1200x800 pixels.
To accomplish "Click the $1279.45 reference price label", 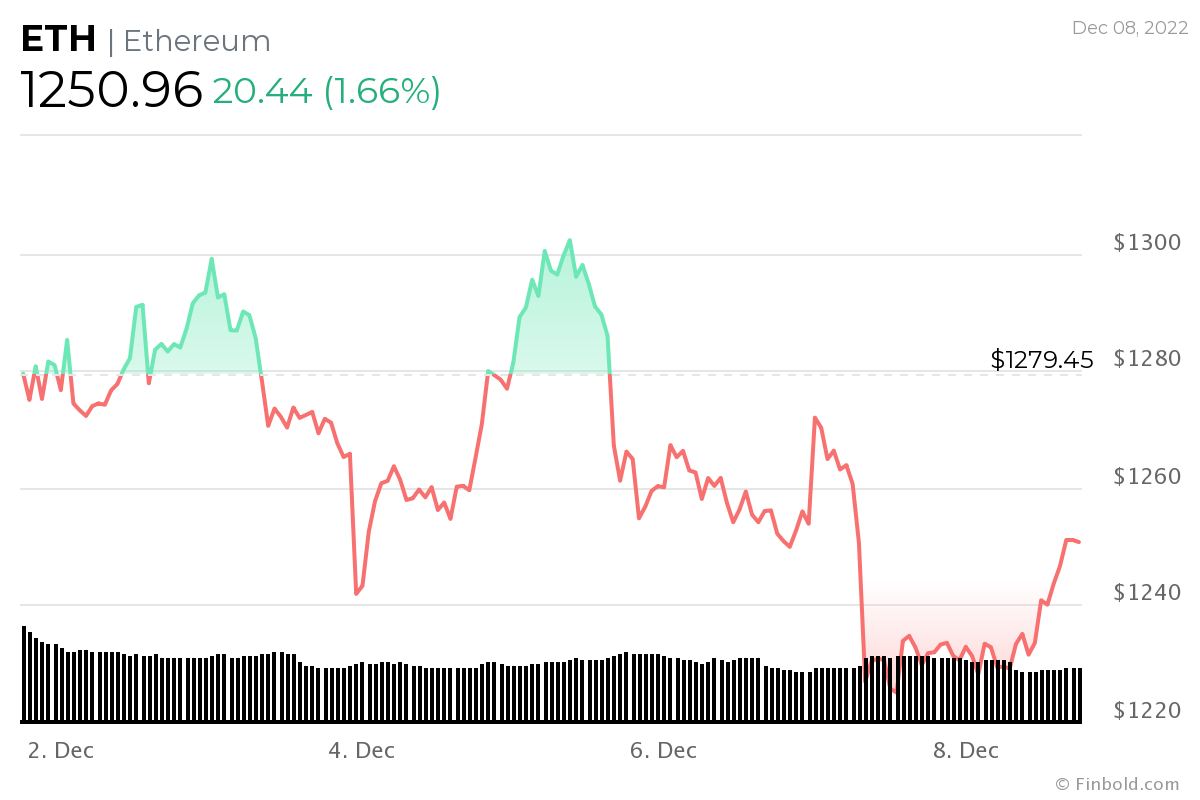I will click(x=1042, y=360).
